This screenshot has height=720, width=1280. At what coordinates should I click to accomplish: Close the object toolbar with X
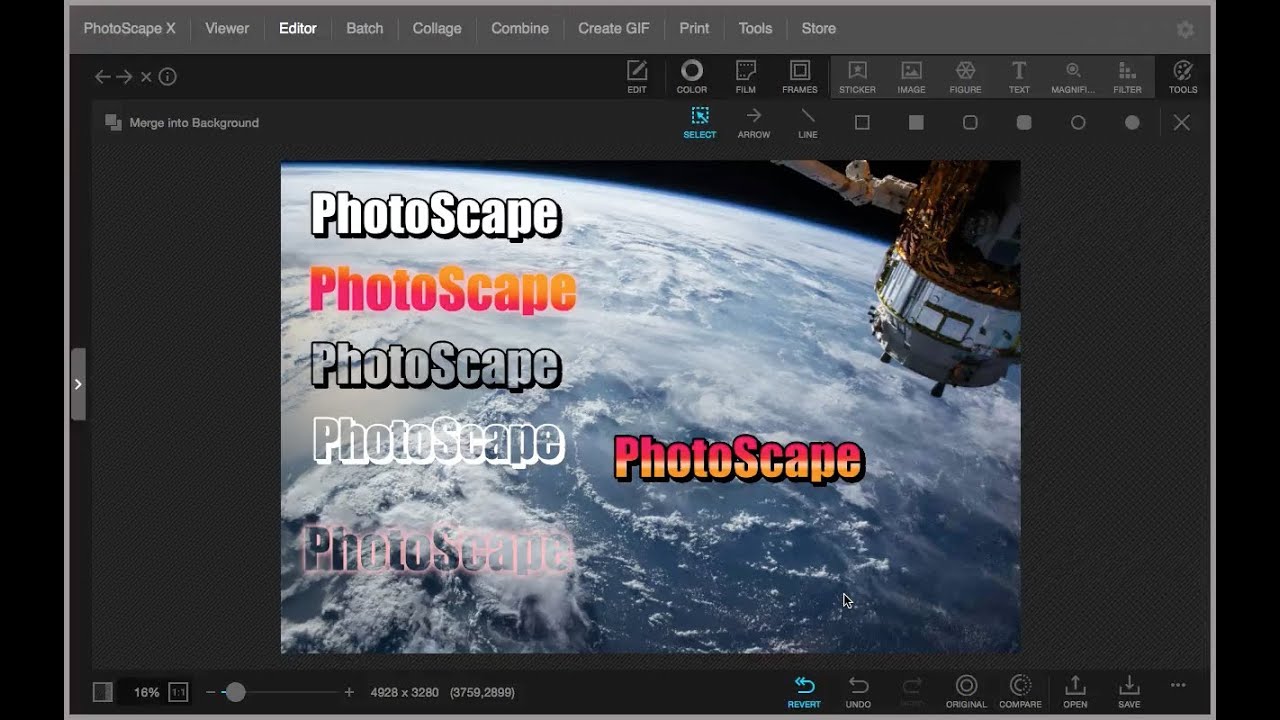tap(1182, 122)
